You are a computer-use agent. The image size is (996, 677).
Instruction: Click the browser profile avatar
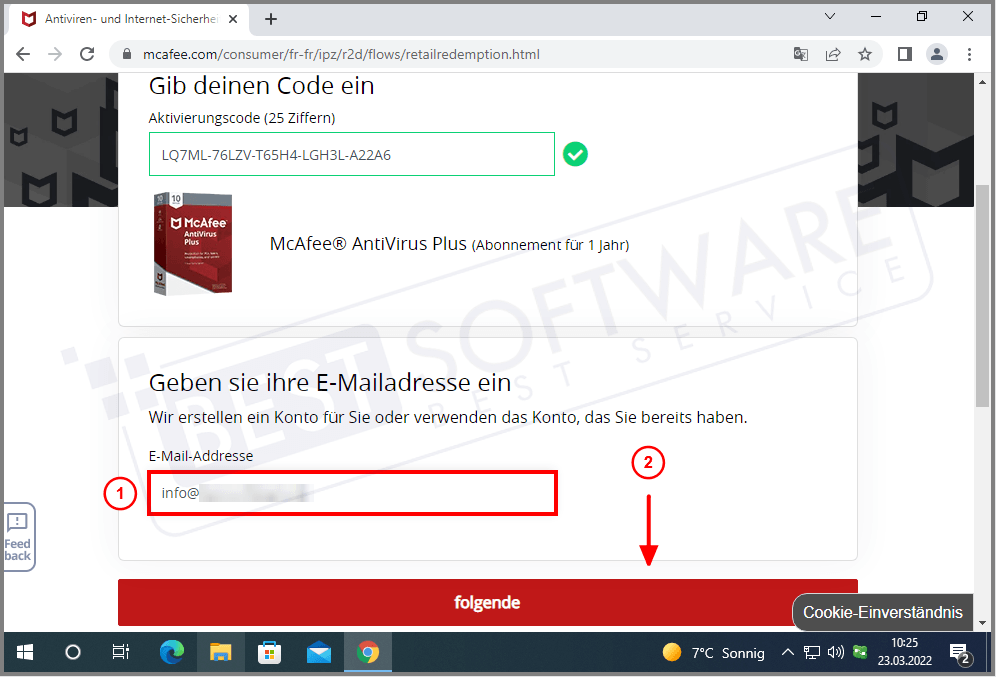point(937,54)
